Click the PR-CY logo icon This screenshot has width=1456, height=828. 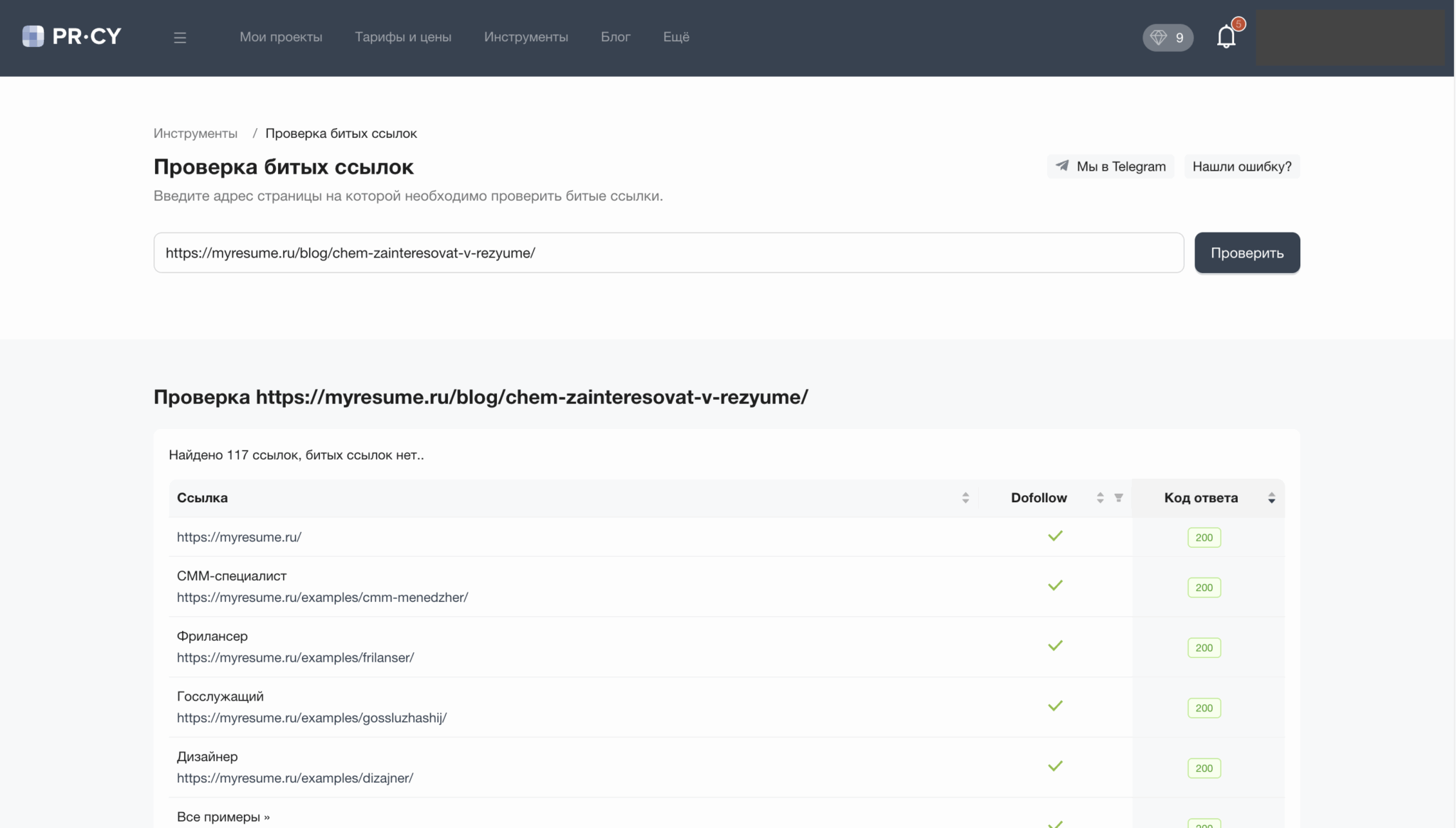click(x=33, y=36)
